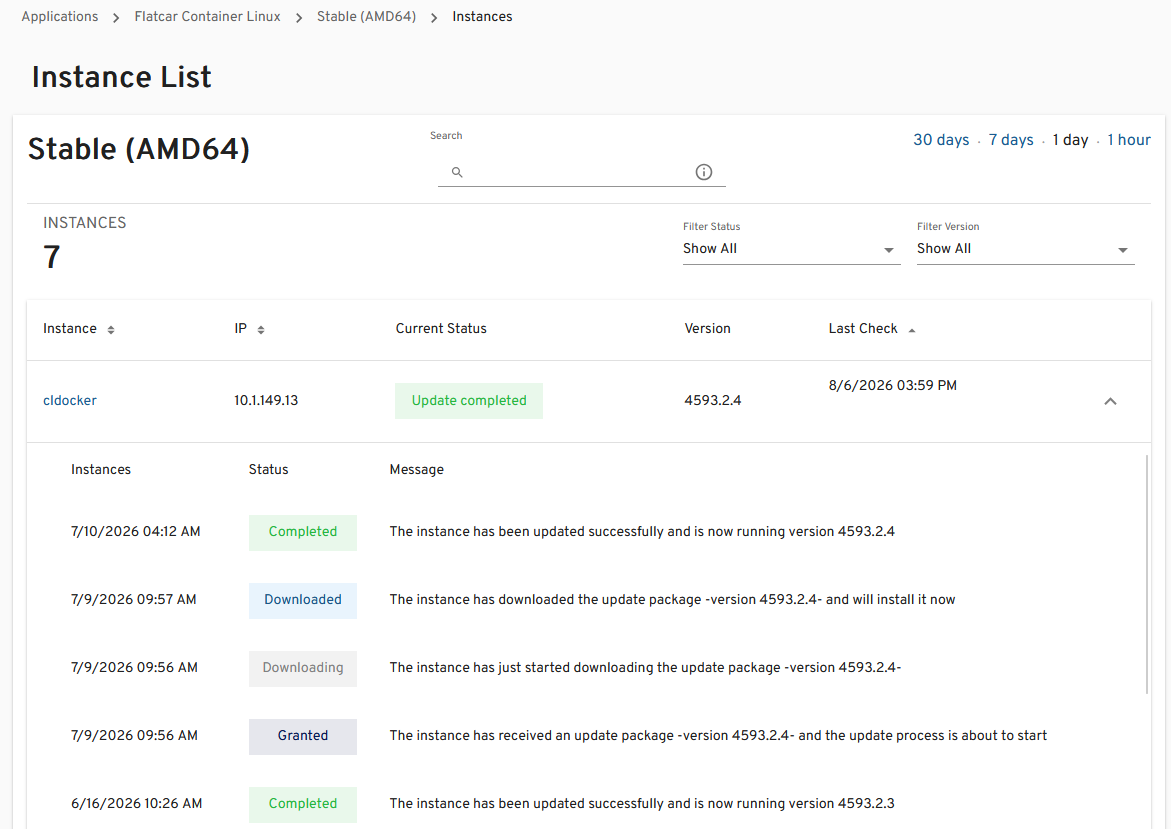
Task: Click the Instances count 7
Action: click(x=52, y=258)
